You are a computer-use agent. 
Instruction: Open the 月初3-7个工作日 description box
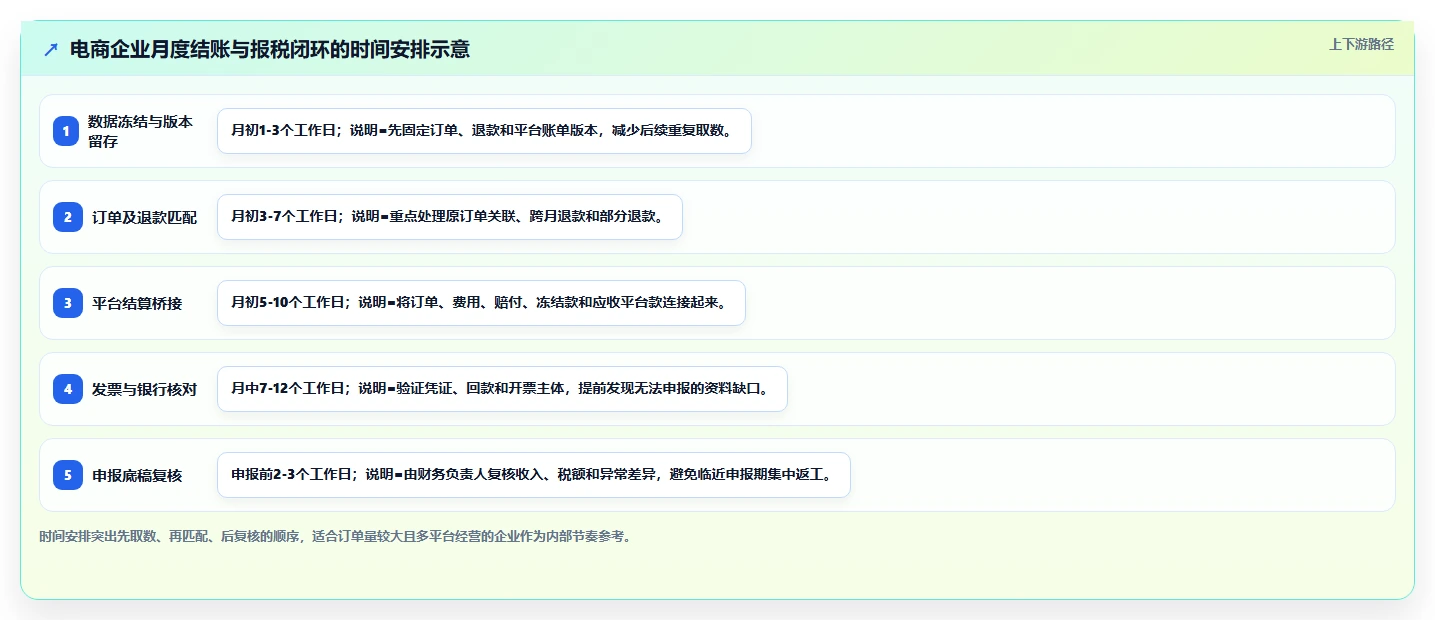click(x=450, y=217)
